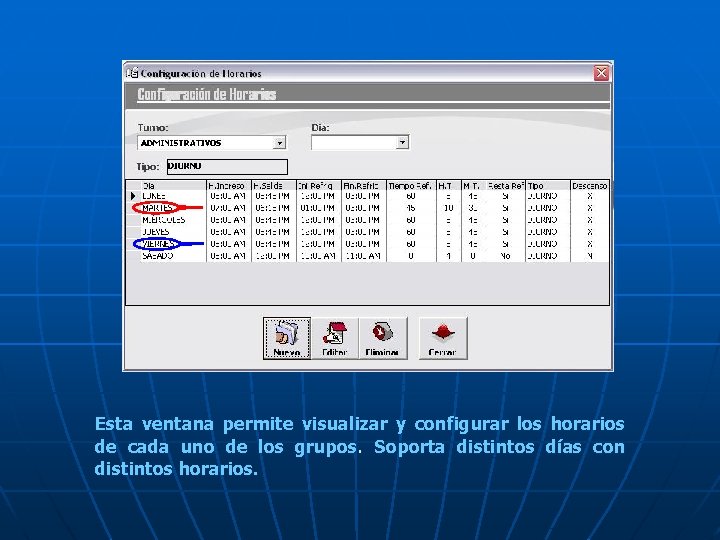Open the Turno dropdown arrow

pos(279,143)
